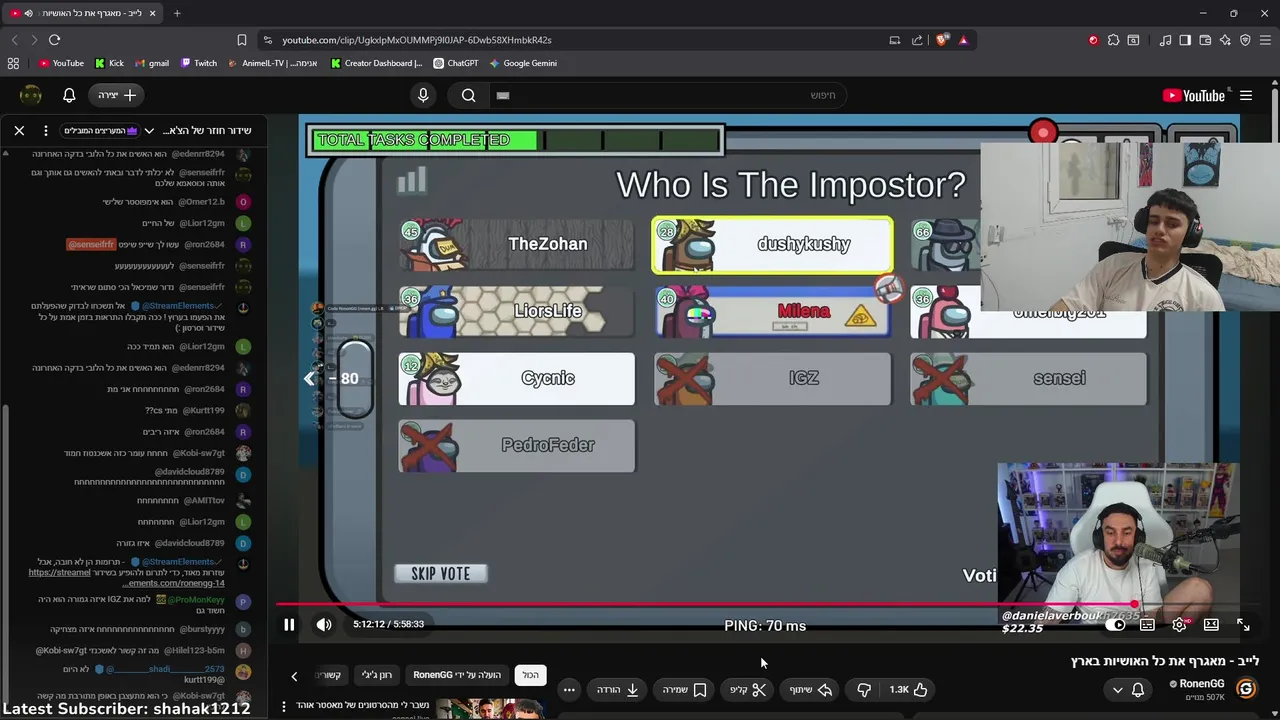Image resolution: width=1280 pixels, height=720 pixels.
Task: Toggle the browser sidebar panel
Action: pos(1185,40)
